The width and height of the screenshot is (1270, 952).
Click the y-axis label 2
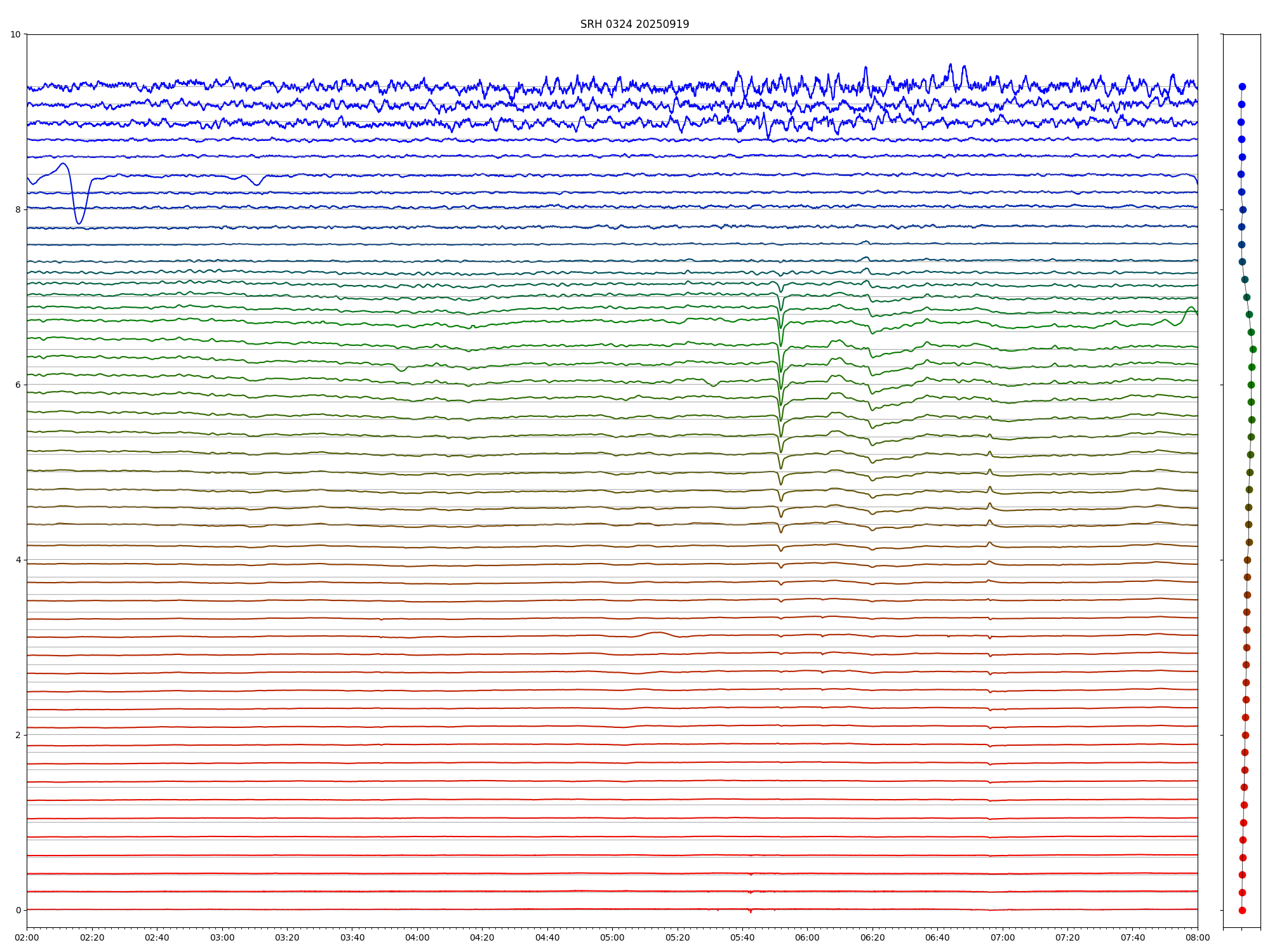18,735
